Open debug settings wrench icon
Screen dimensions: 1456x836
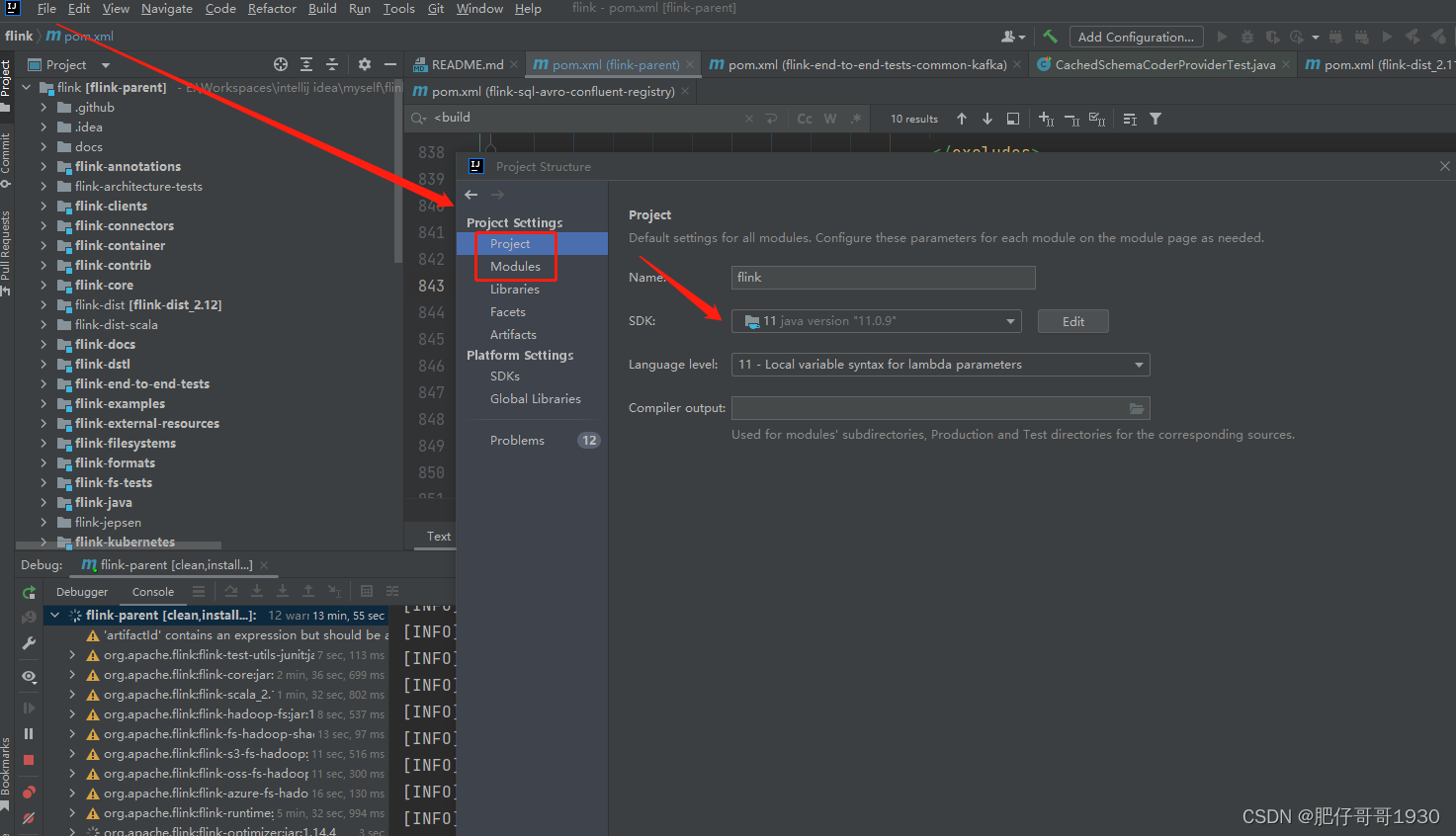tap(29, 643)
